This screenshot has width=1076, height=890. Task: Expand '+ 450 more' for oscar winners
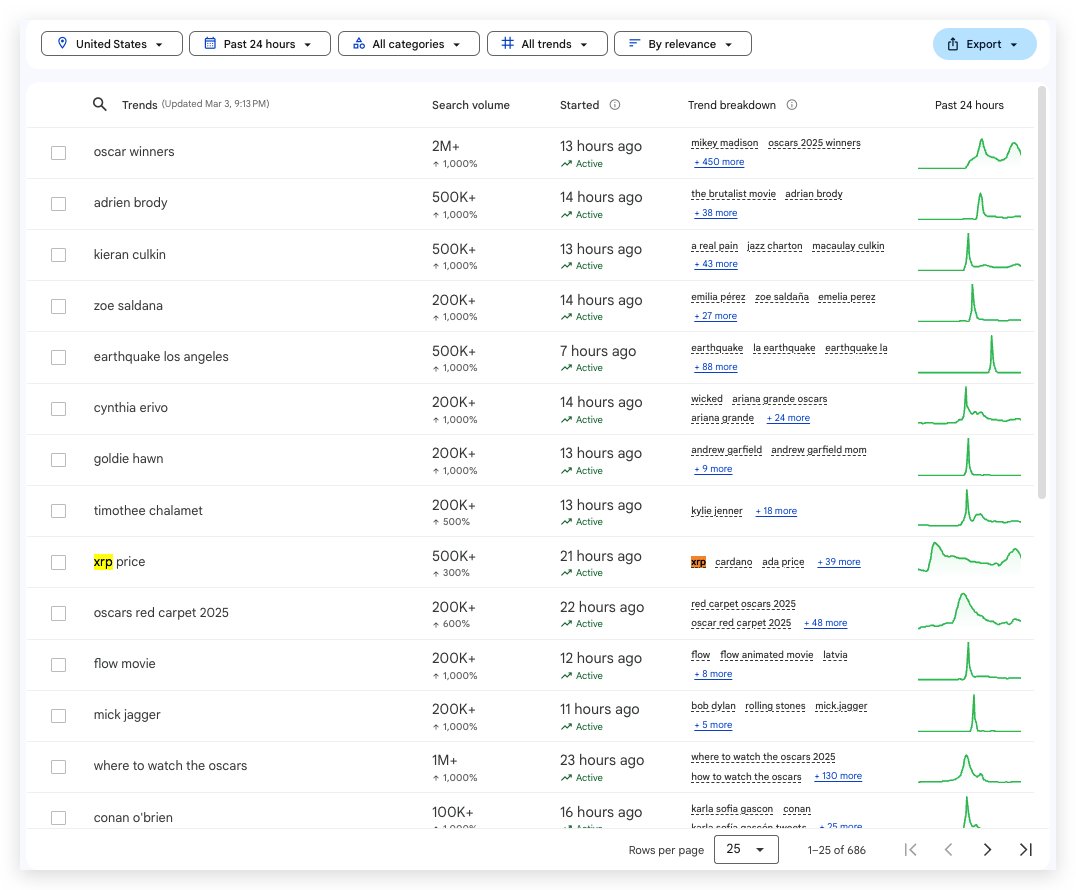point(719,162)
